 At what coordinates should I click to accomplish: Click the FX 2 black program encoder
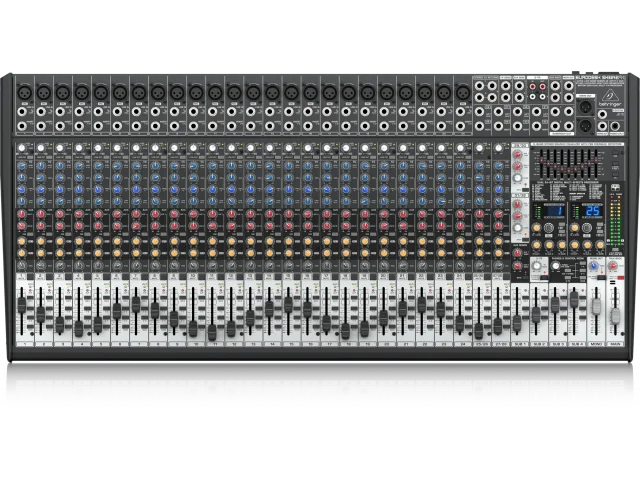(x=587, y=228)
